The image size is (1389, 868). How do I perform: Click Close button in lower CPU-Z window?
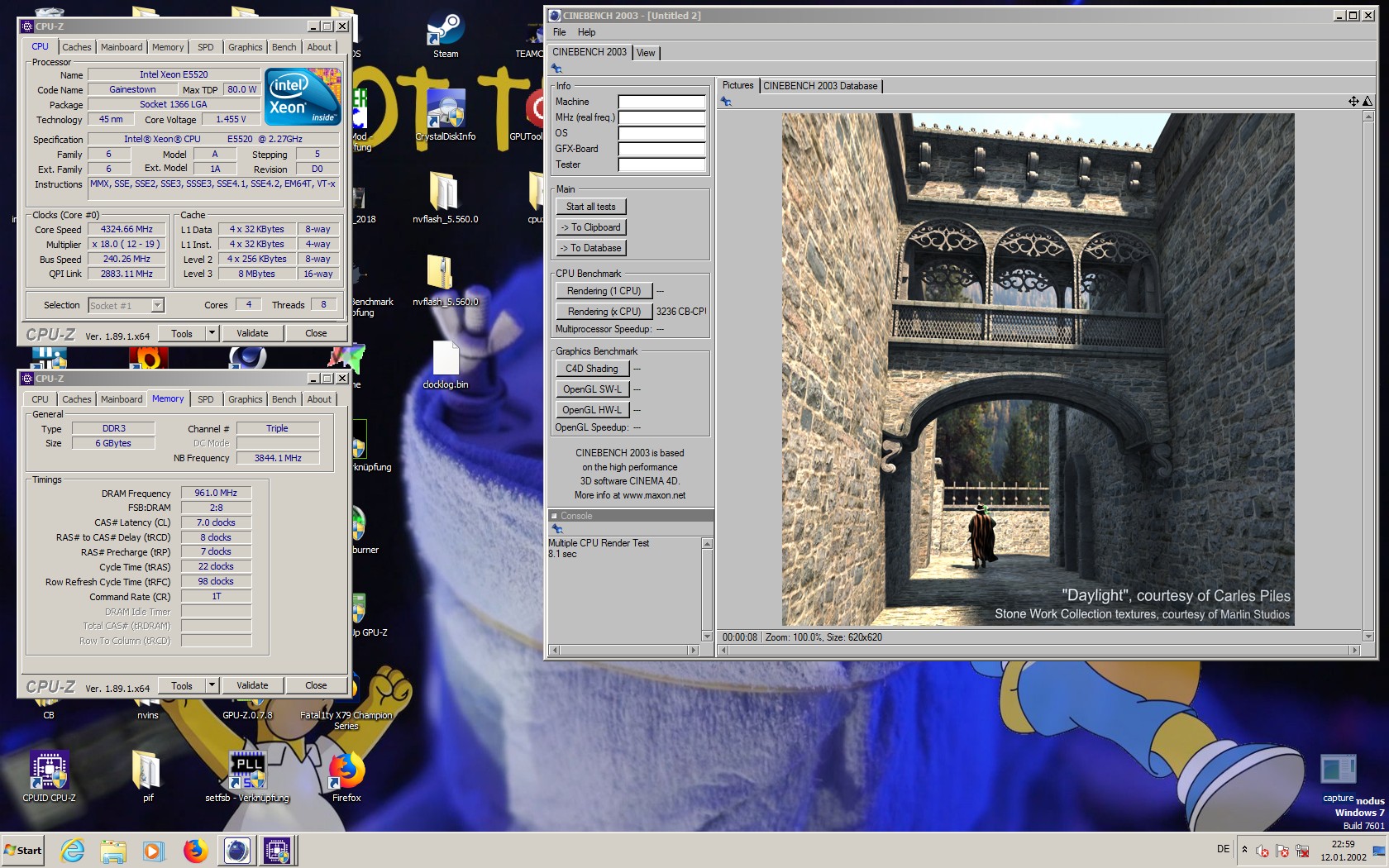316,685
